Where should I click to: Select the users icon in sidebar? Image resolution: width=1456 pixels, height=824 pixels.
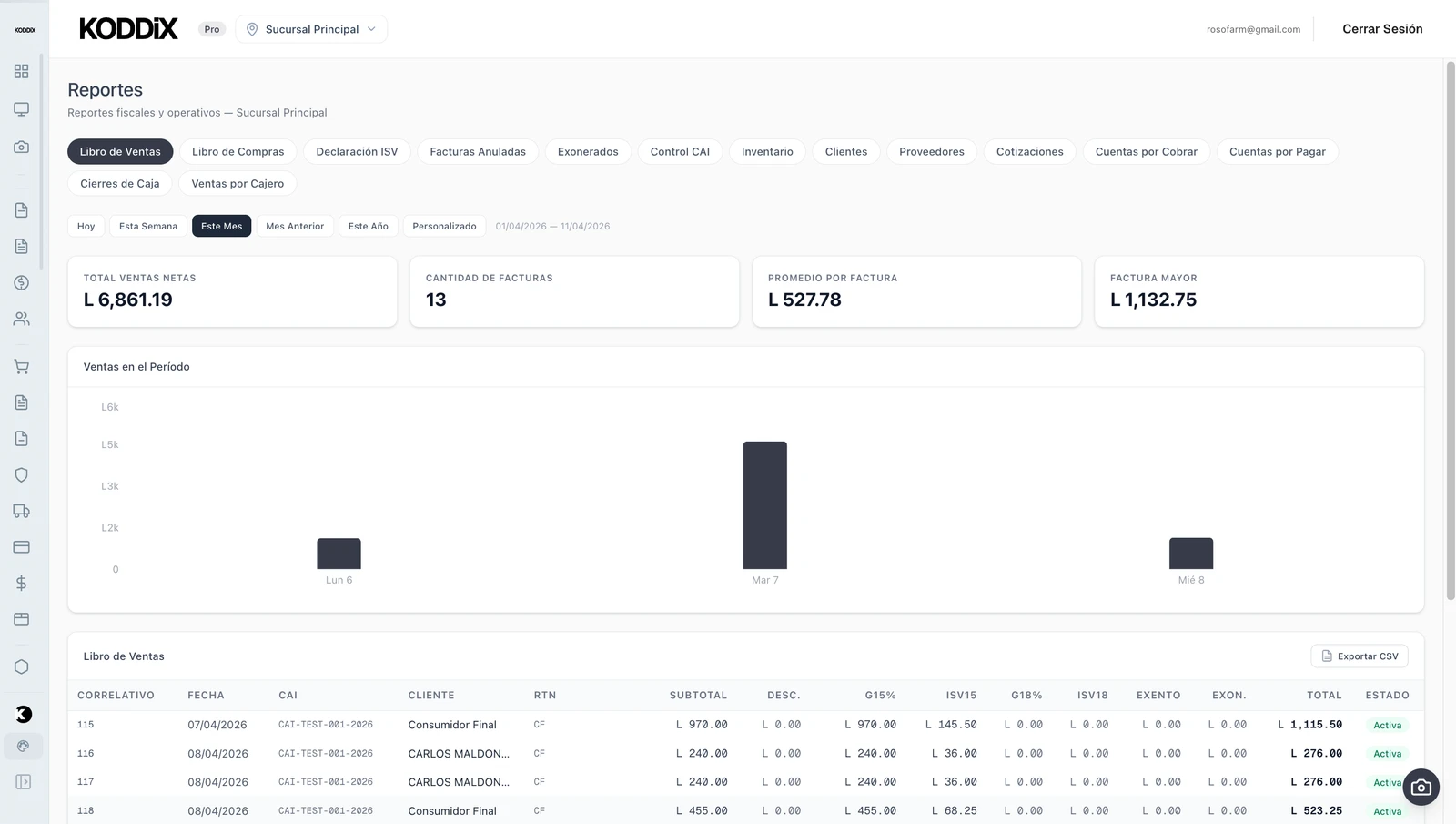click(21, 319)
